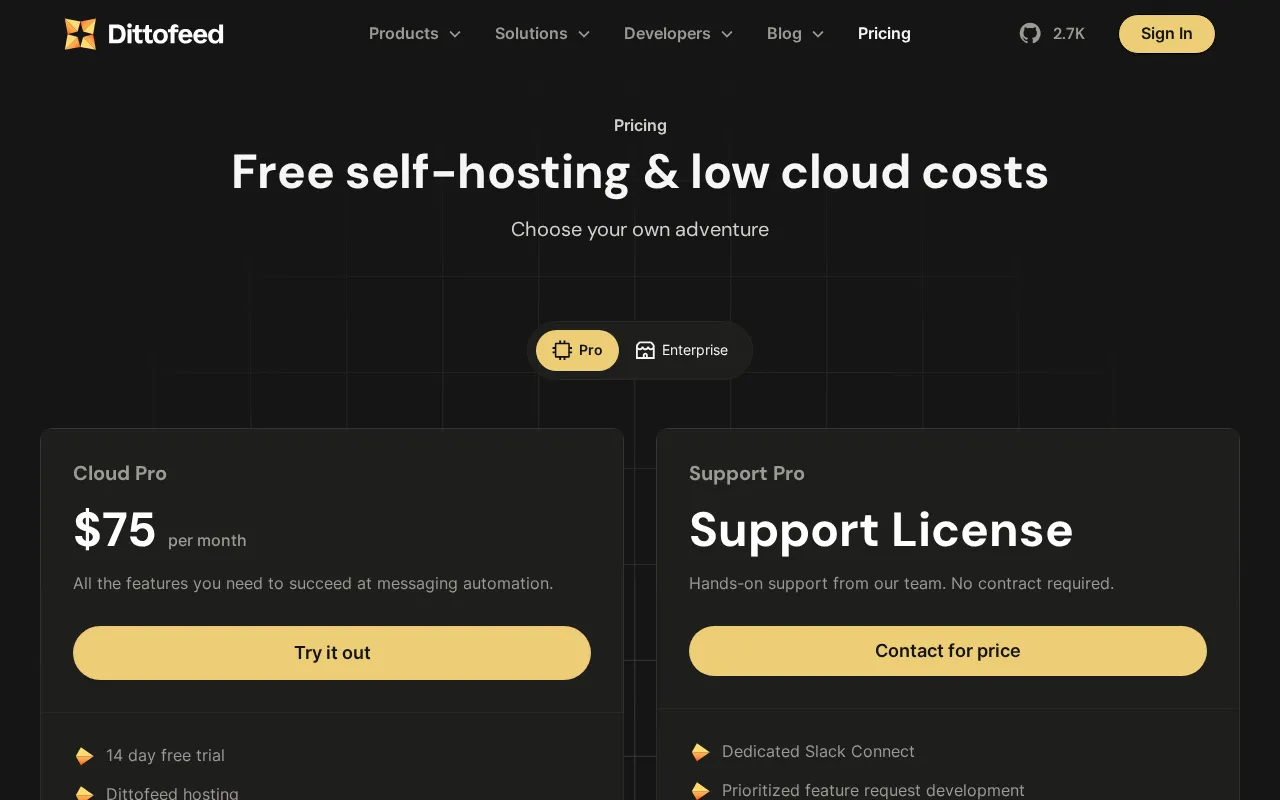Go to the Pricing nav link
The height and width of the screenshot is (800, 1280).
884,34
